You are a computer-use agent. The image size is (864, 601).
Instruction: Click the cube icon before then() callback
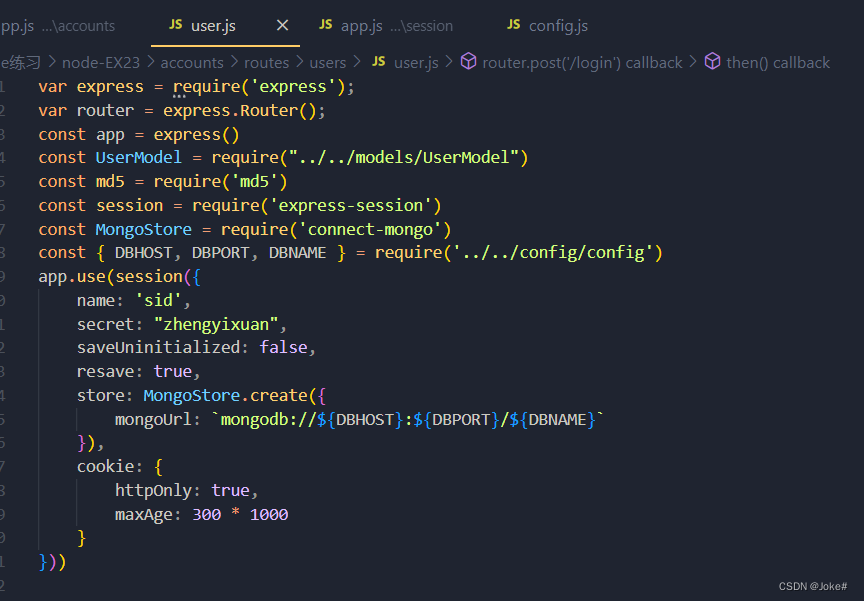(x=713, y=62)
